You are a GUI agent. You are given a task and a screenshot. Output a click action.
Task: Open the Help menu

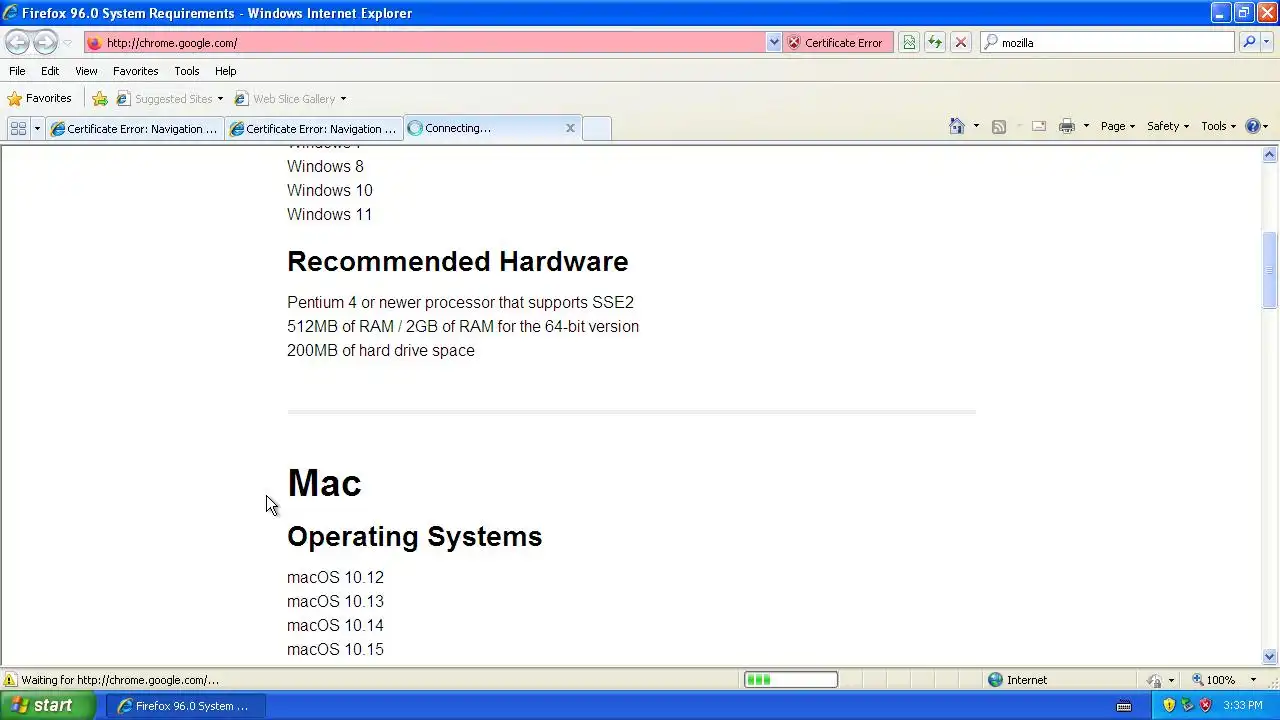225,71
